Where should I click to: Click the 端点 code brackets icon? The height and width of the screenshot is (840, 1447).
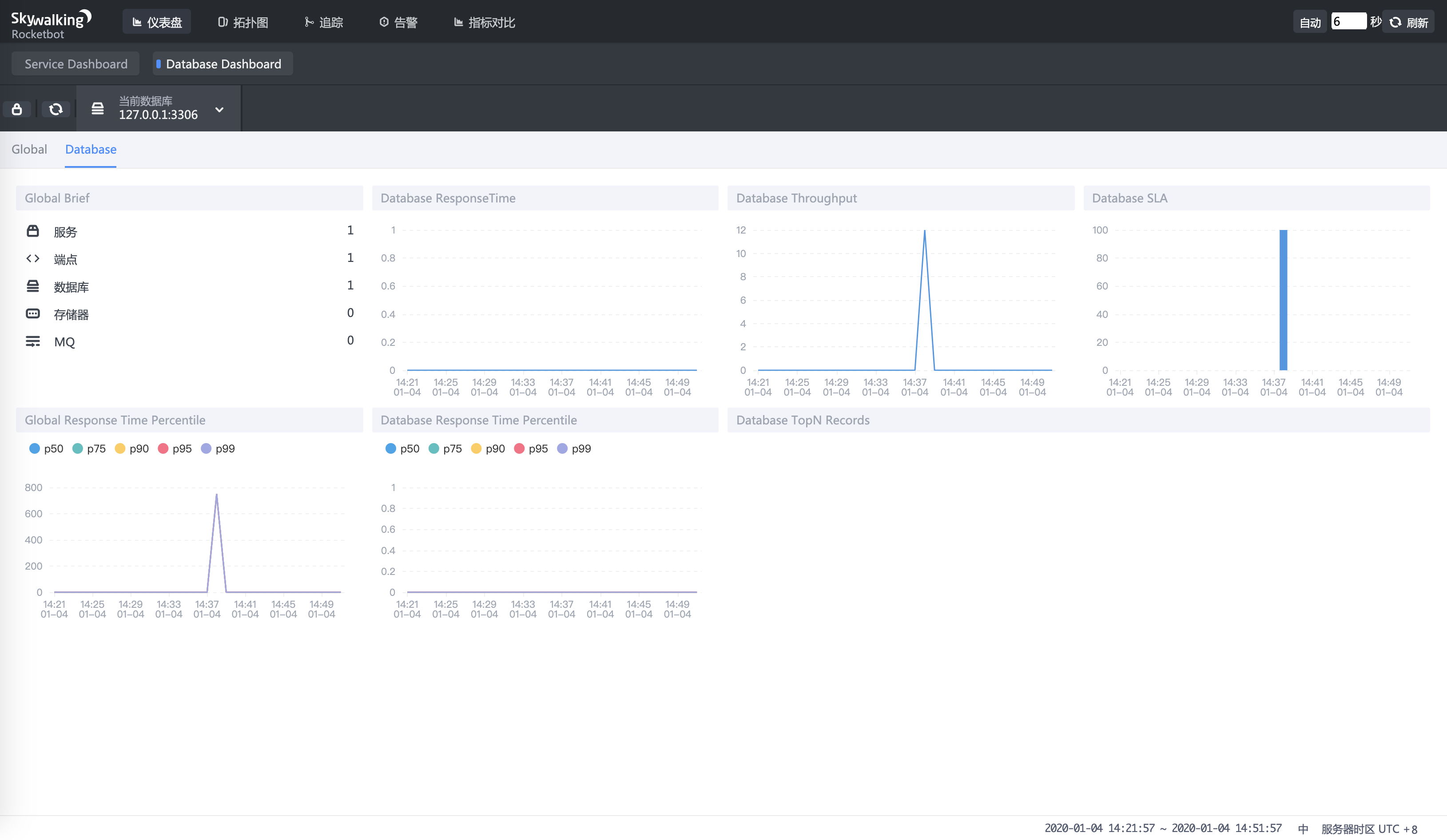pyautogui.click(x=33, y=258)
